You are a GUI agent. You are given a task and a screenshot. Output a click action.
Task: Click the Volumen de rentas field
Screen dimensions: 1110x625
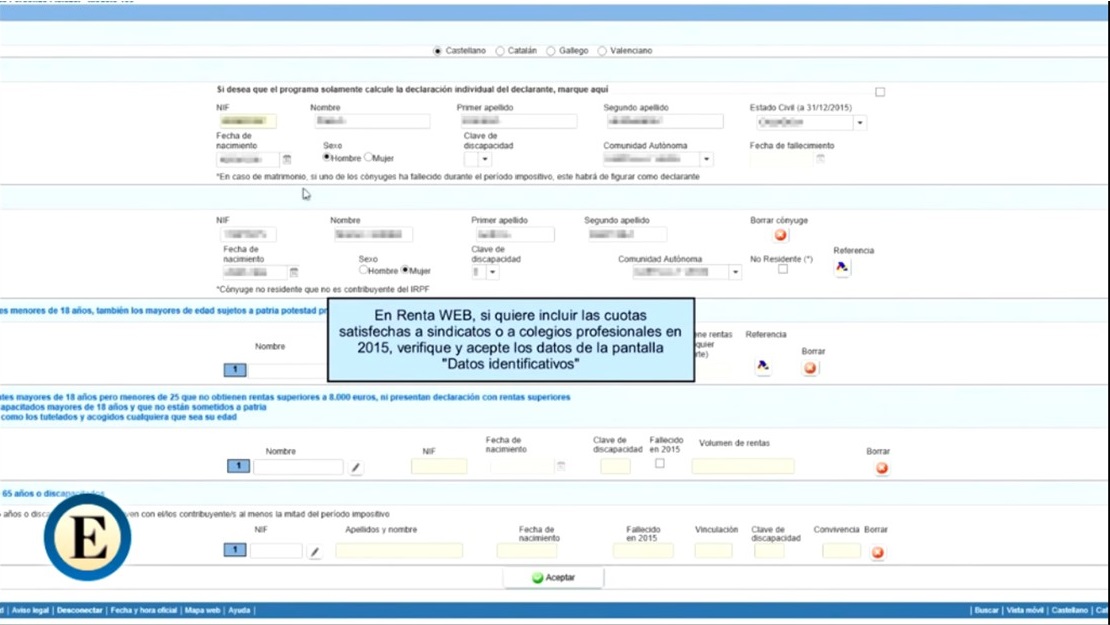point(743,466)
